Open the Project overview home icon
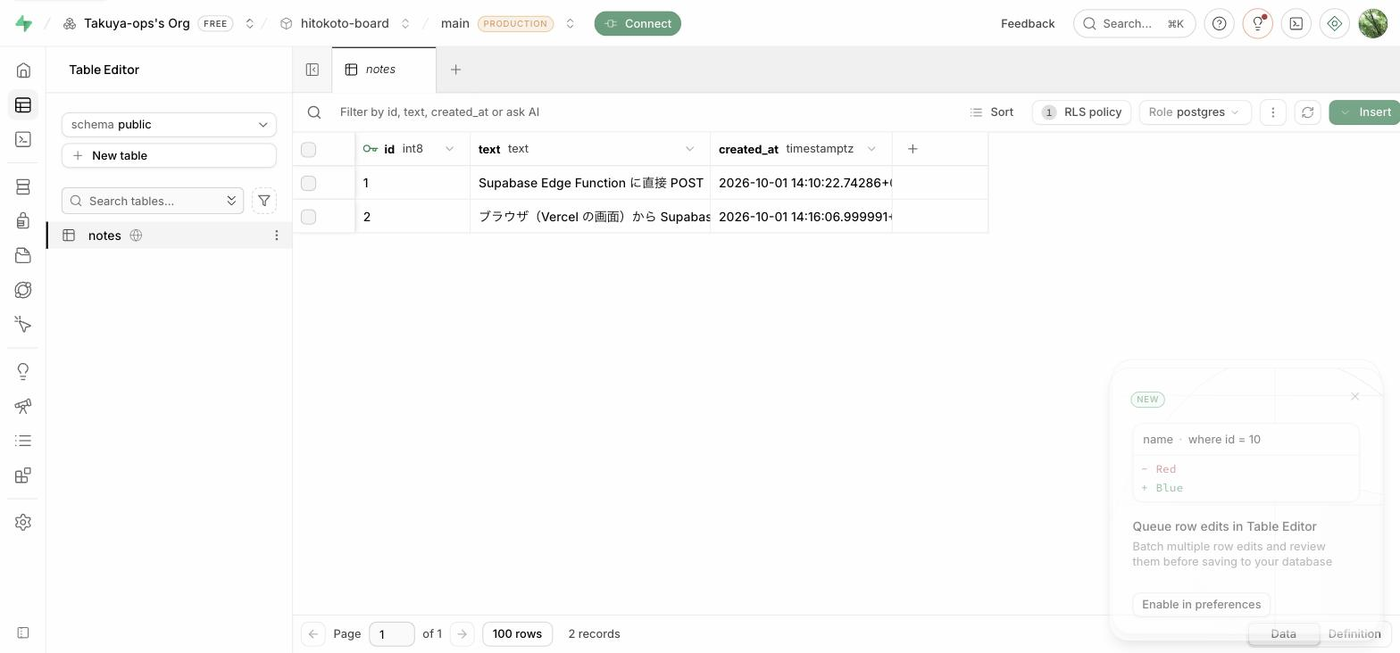 (23, 70)
